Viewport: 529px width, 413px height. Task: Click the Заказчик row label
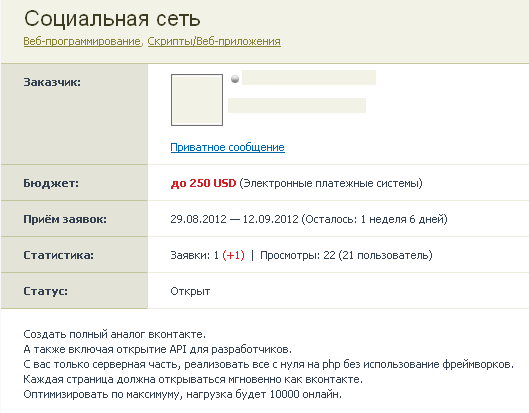(52, 82)
